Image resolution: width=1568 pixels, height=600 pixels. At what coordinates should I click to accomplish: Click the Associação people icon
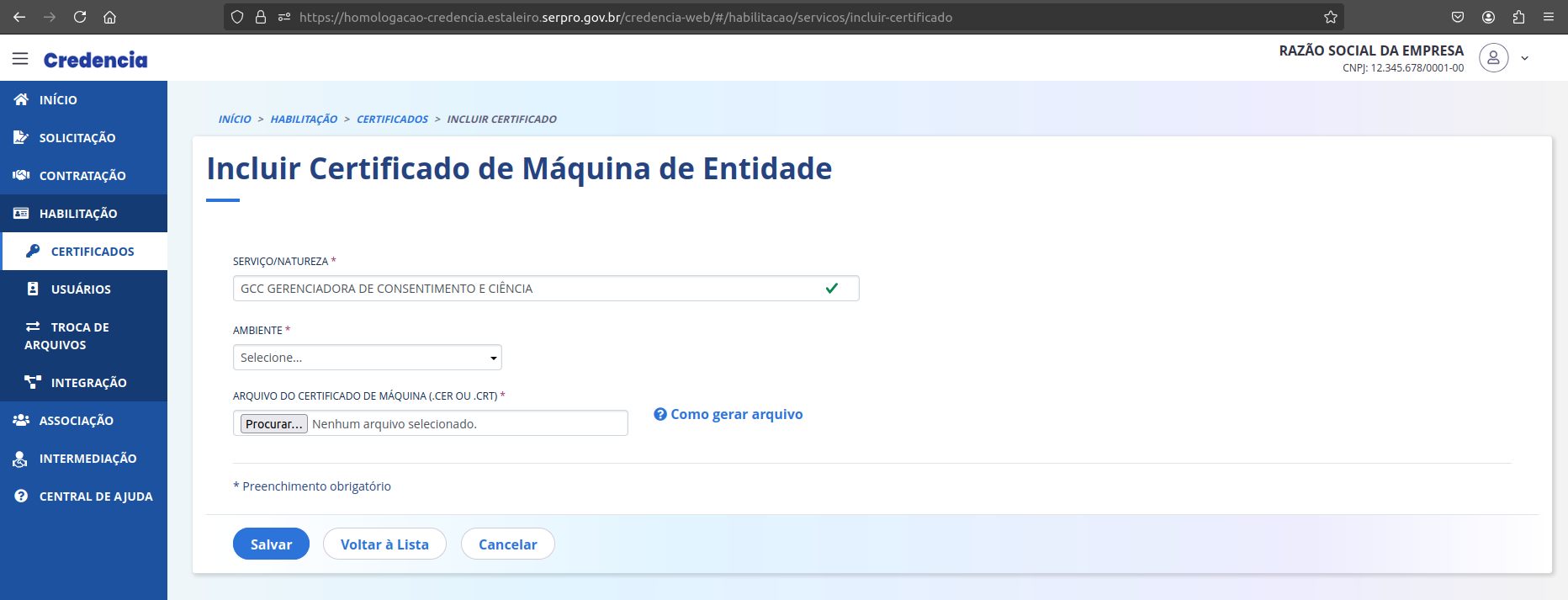pos(21,420)
